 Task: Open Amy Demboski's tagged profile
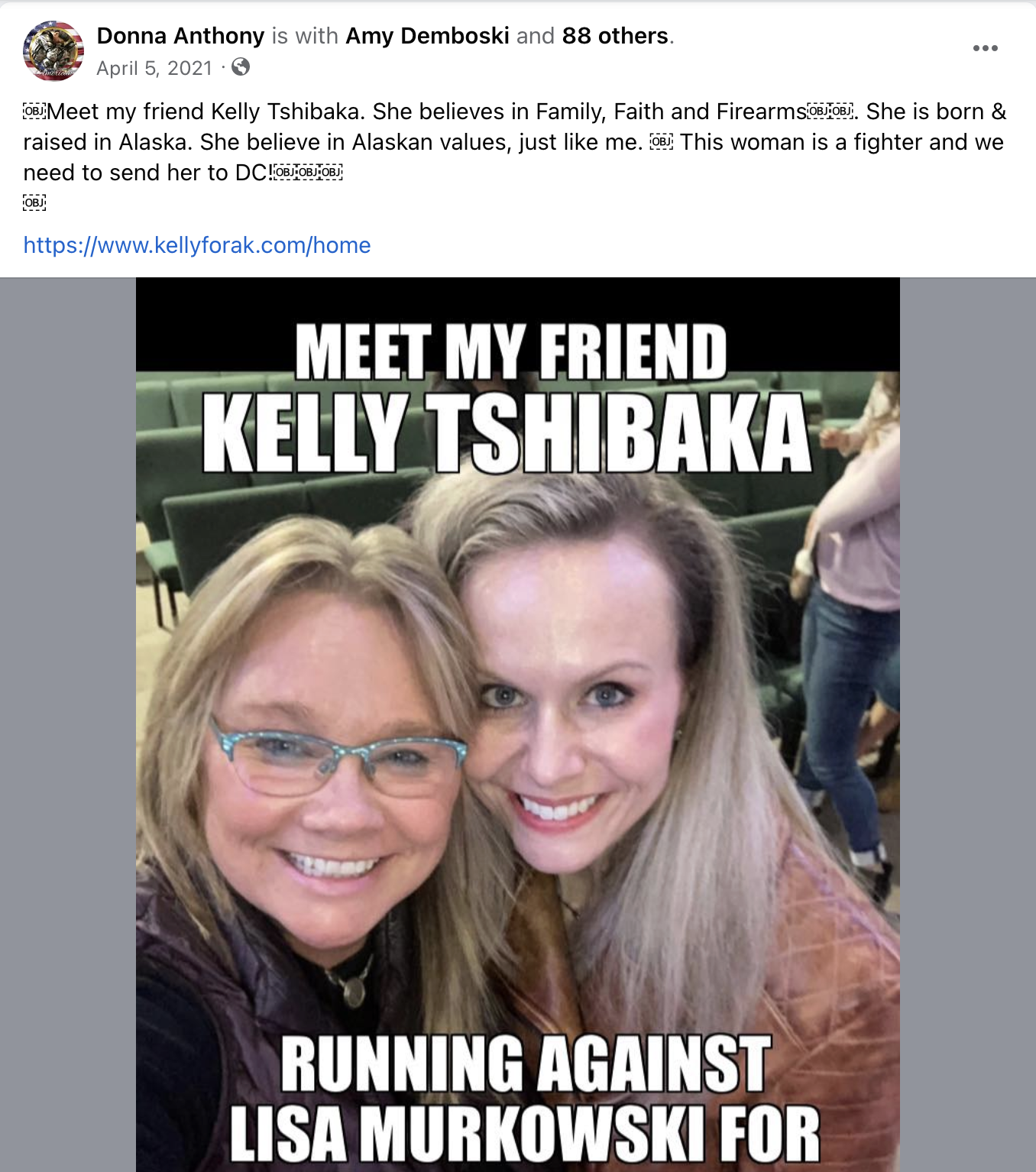tap(427, 36)
